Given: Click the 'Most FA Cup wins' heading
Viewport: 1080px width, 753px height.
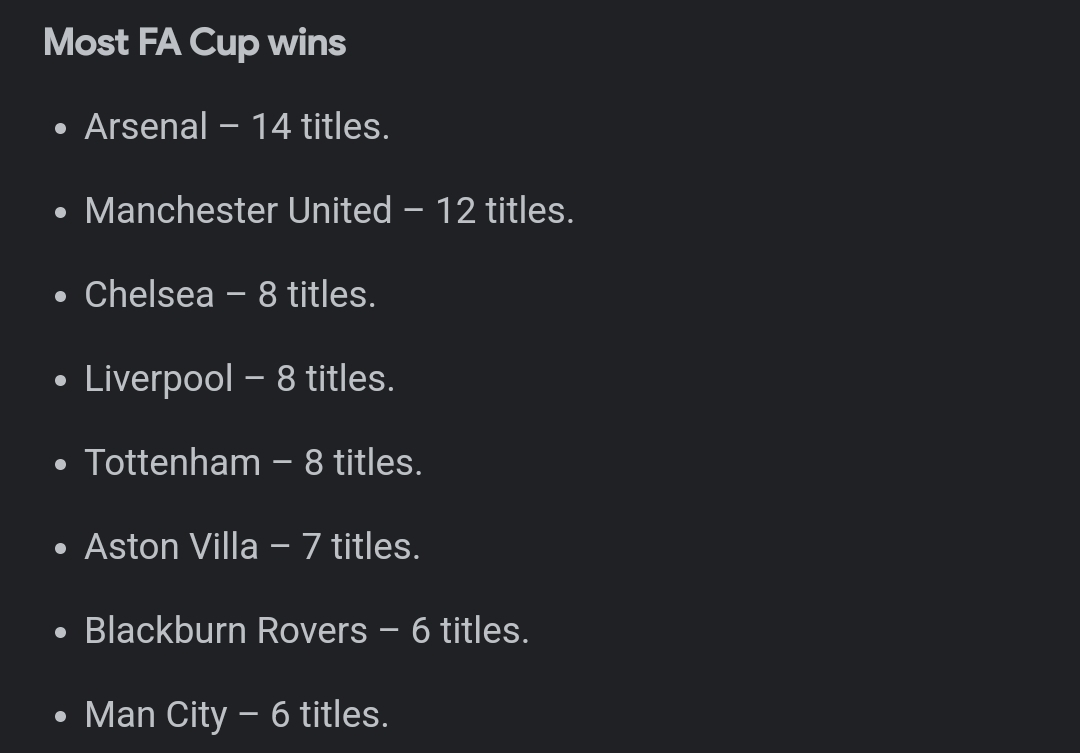Looking at the screenshot, I should pos(195,43).
